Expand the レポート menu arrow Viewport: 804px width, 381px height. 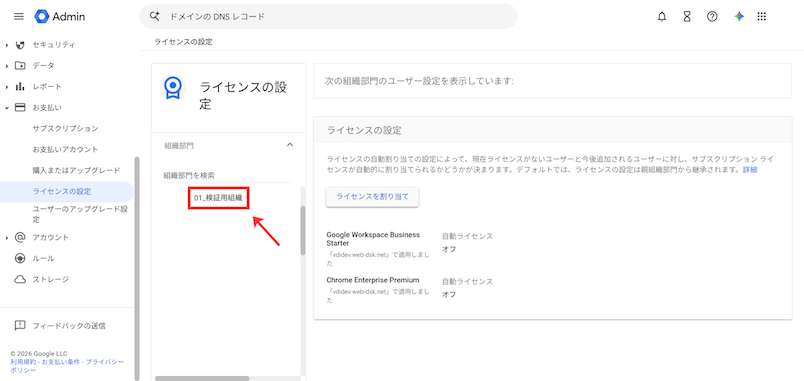pyautogui.click(x=7, y=87)
